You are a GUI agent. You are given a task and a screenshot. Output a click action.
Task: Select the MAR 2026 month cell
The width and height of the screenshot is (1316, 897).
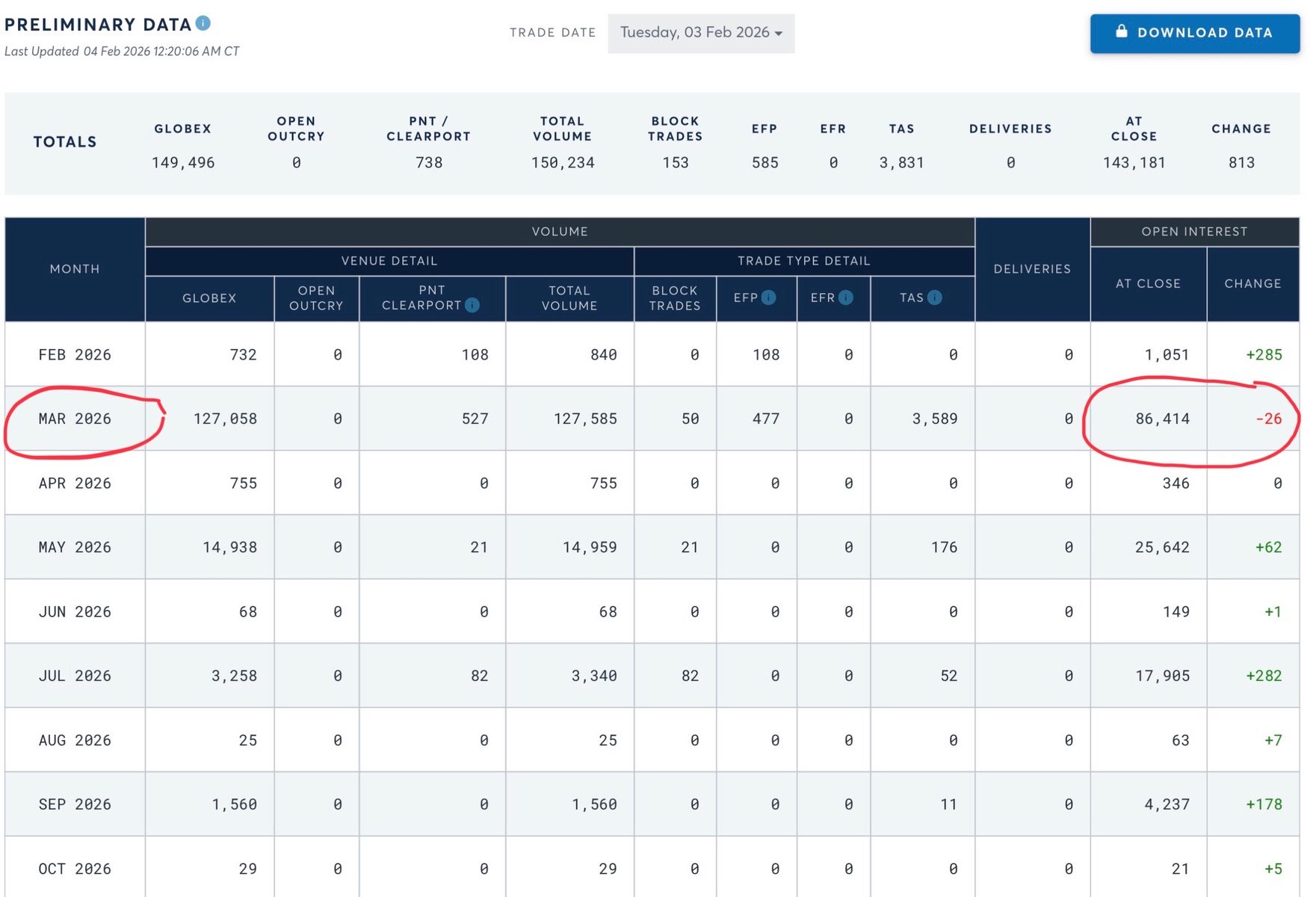(x=75, y=419)
